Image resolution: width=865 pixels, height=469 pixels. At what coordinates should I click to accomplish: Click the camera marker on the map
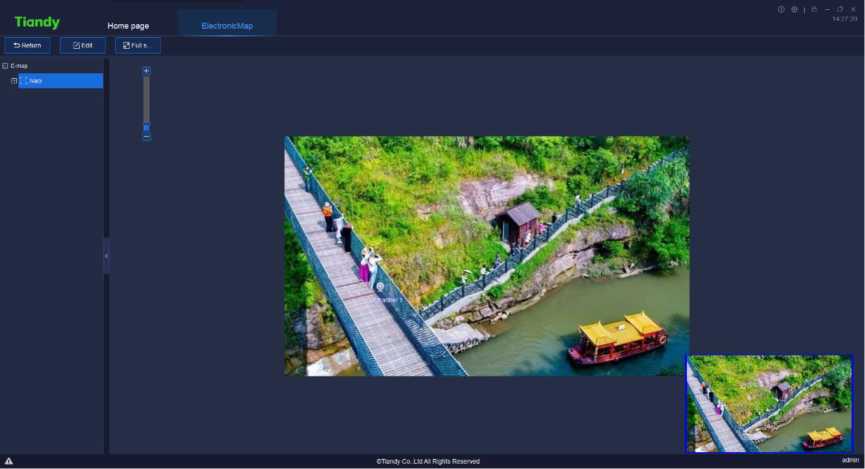coord(380,288)
